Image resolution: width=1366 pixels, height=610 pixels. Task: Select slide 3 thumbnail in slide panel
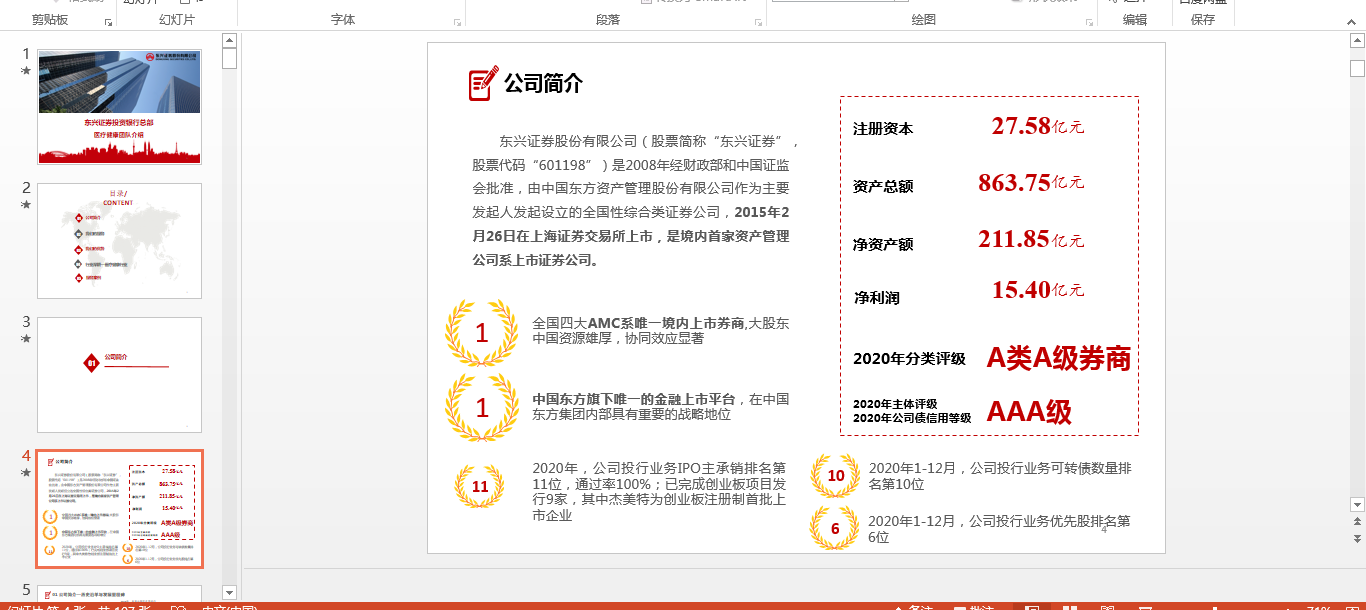click(119, 375)
